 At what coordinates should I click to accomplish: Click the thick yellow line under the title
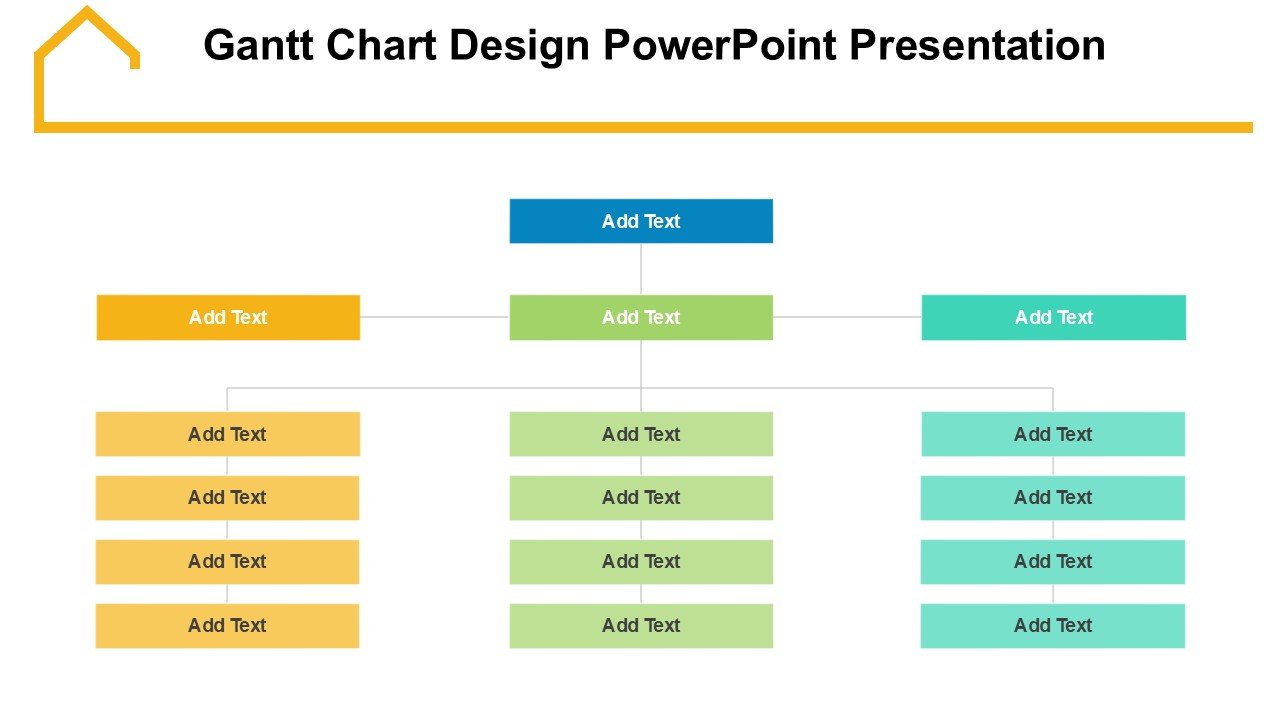[700, 127]
